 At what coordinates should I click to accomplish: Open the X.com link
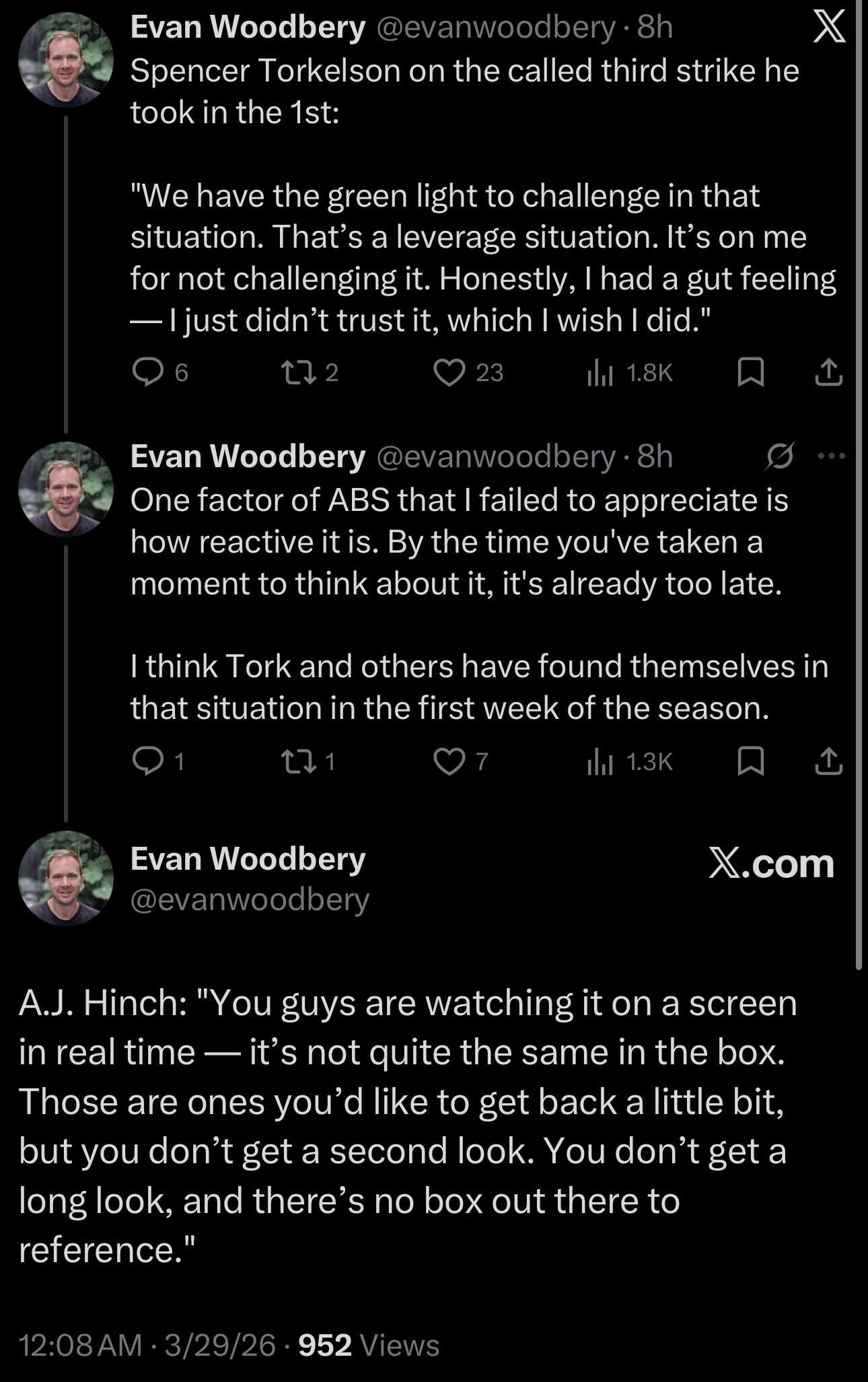pos(771,863)
